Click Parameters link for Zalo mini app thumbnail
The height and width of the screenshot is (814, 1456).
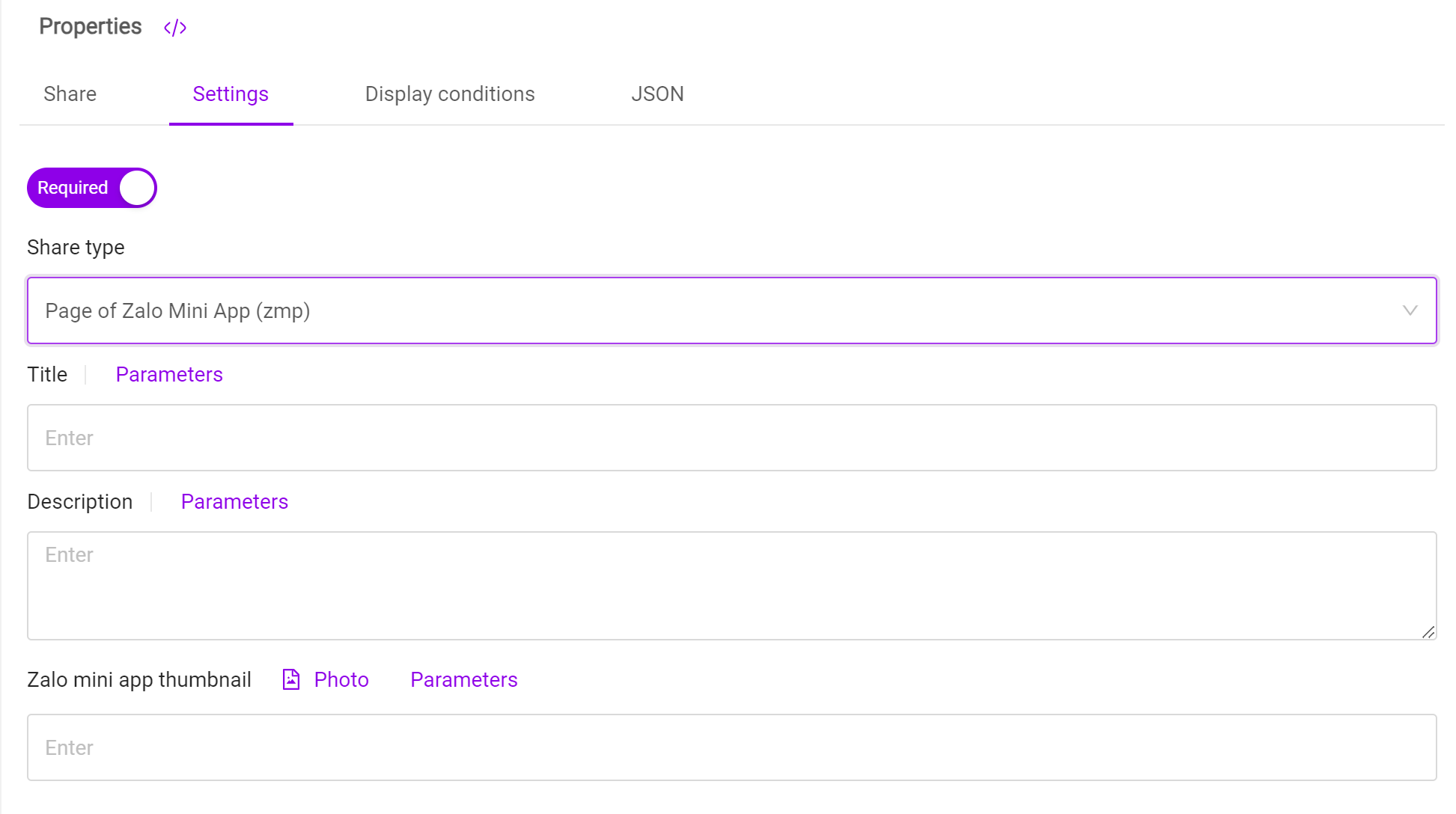pos(464,680)
